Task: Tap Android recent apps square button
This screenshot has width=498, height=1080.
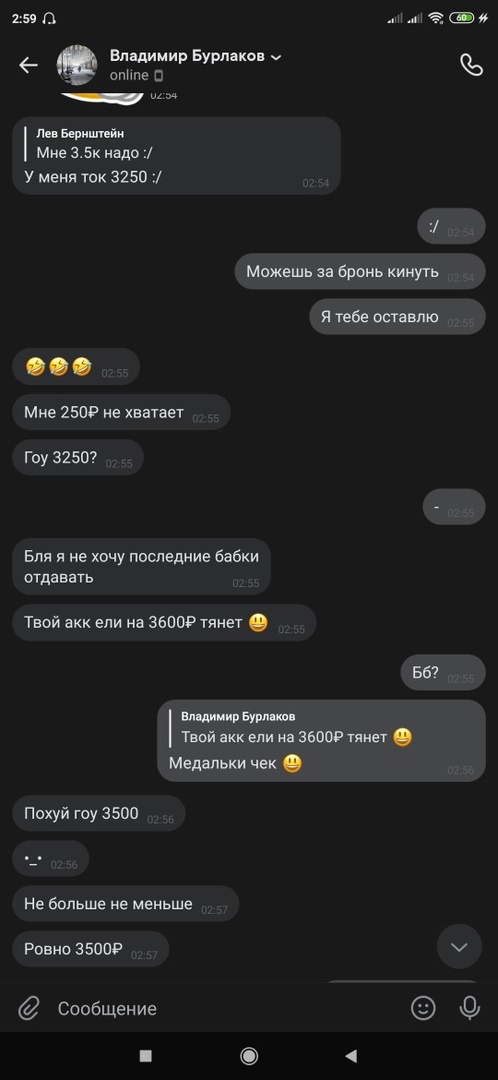Action: (x=145, y=1055)
